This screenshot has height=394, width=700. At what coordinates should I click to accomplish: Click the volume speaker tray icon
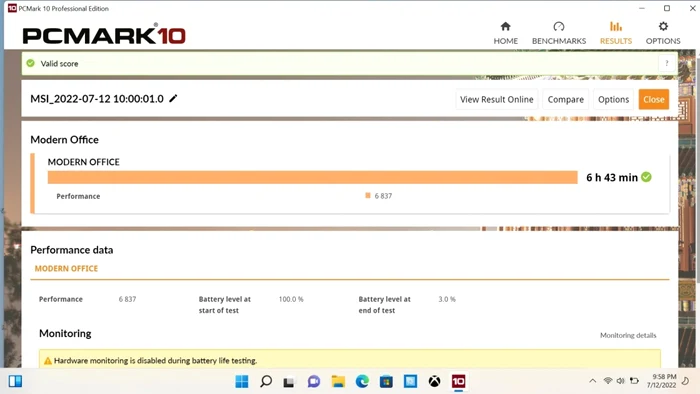click(621, 381)
